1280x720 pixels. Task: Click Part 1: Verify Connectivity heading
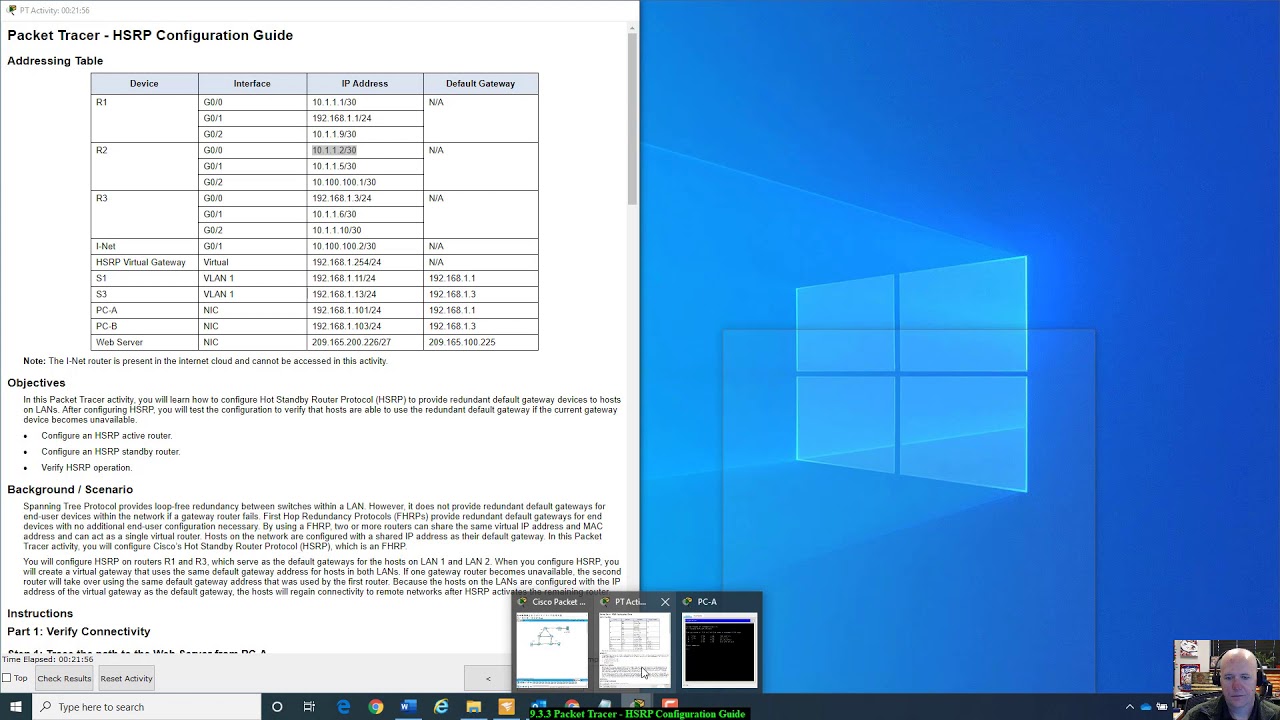point(79,632)
